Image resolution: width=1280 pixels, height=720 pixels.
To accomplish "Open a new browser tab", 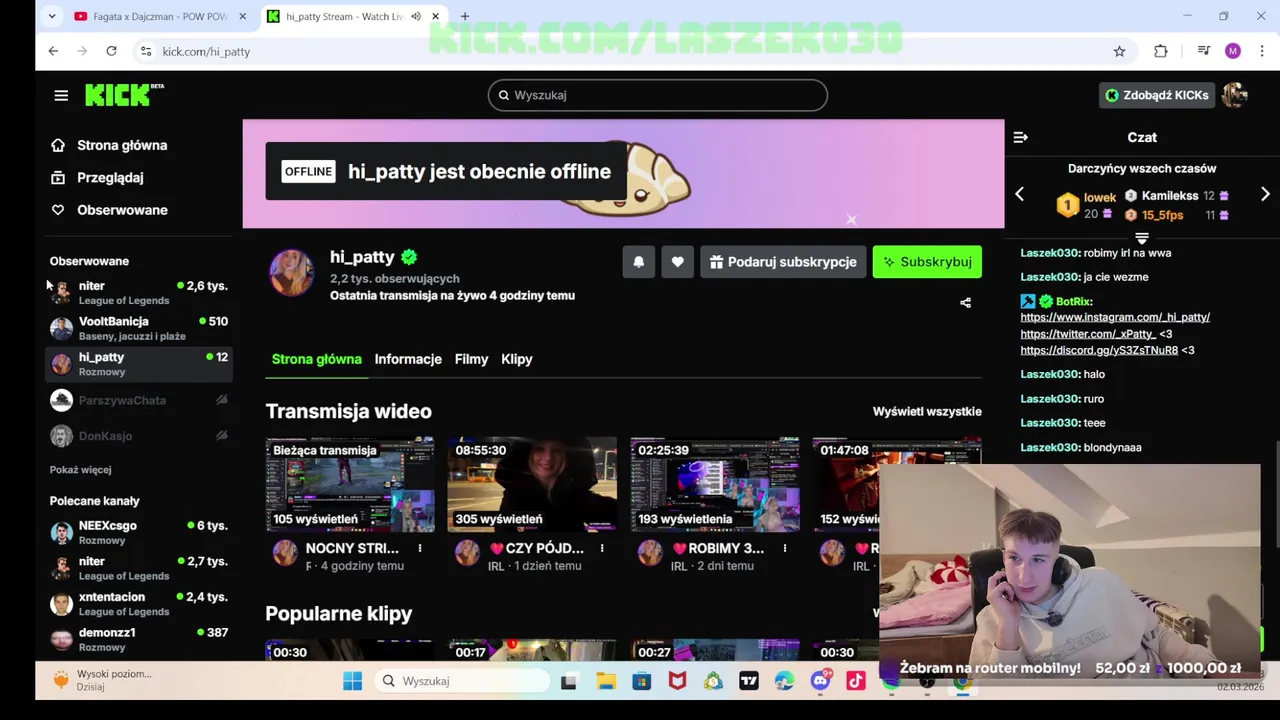I will (x=464, y=16).
